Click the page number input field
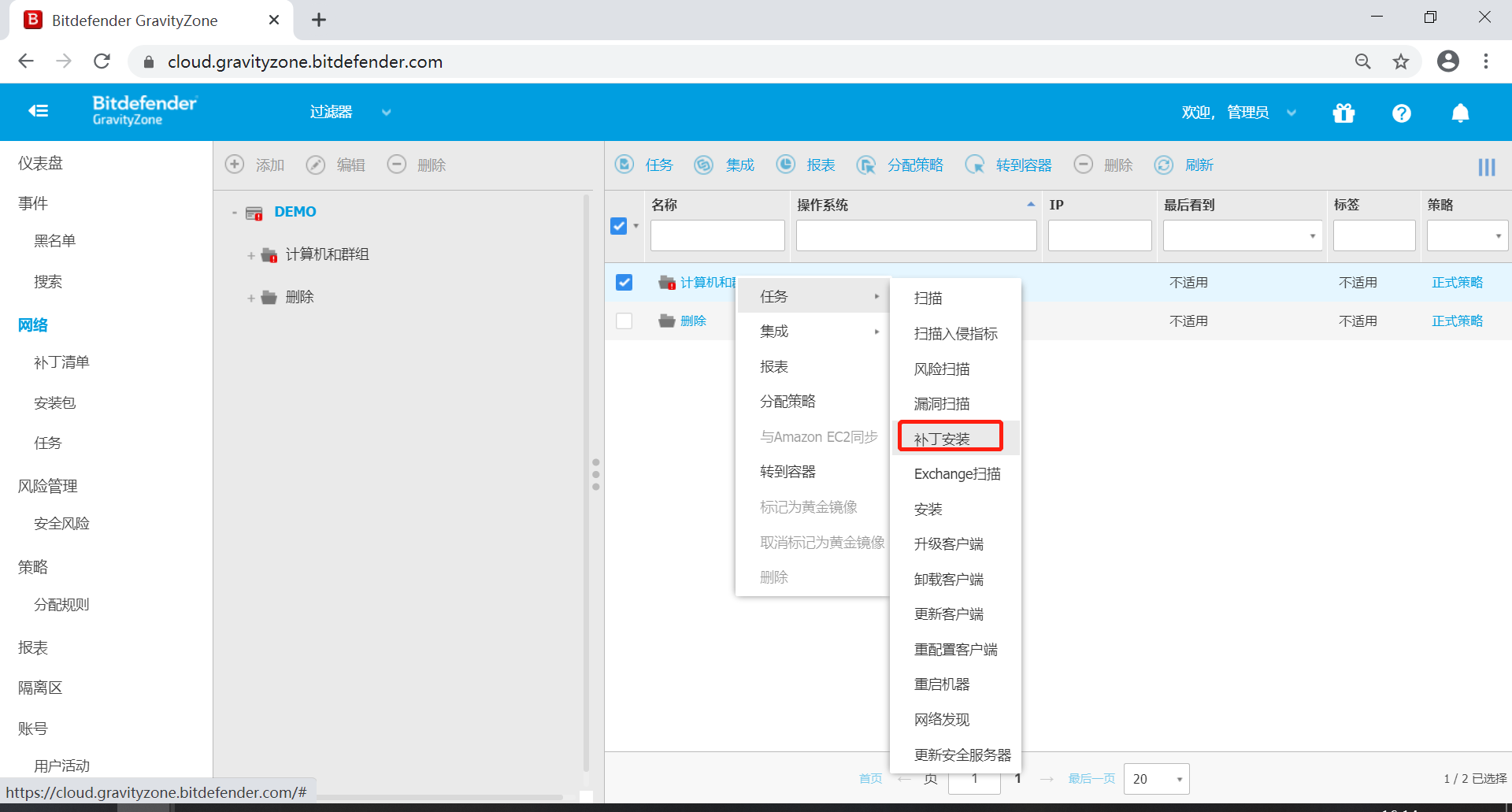Screen dimensions: 1512x812 pos(974,779)
